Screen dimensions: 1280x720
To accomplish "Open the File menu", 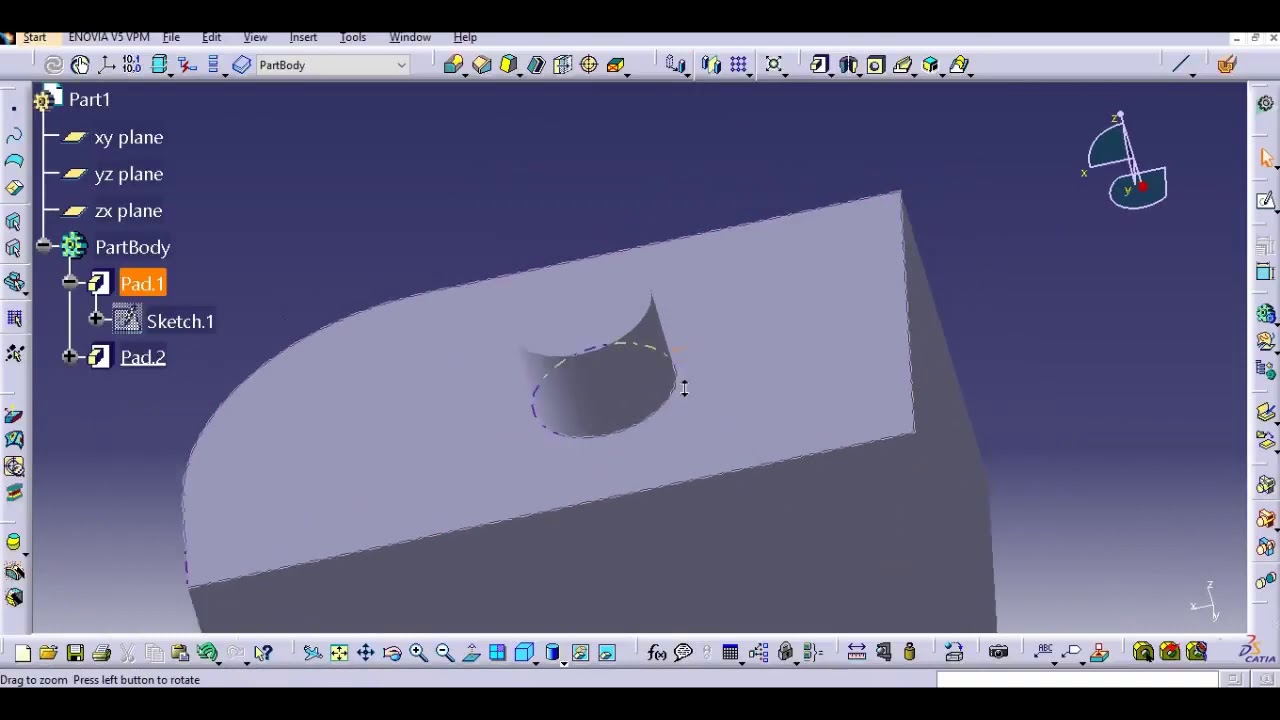I will click(x=171, y=37).
